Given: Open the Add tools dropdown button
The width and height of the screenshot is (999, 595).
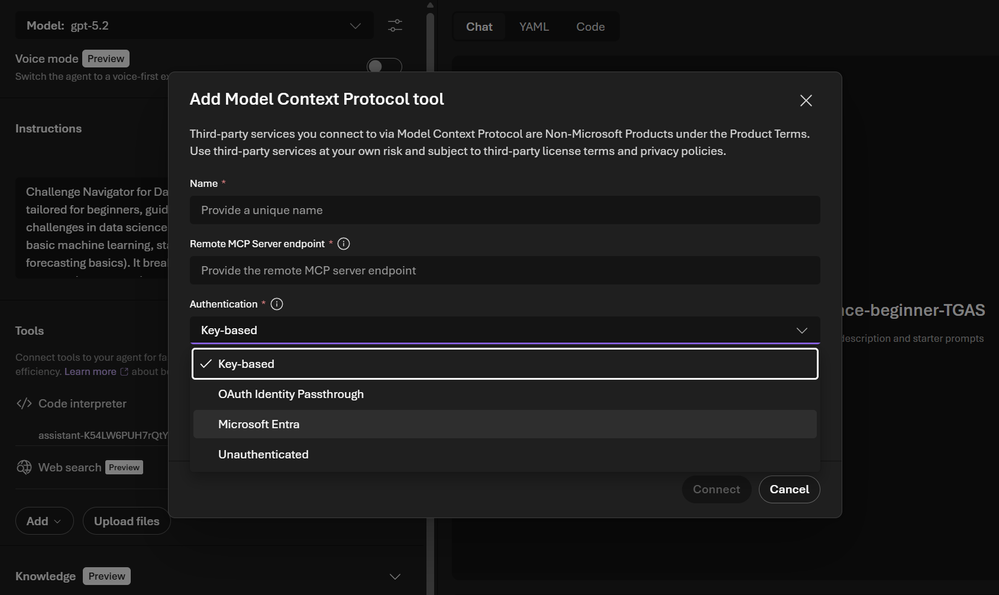Looking at the screenshot, I should [x=44, y=521].
